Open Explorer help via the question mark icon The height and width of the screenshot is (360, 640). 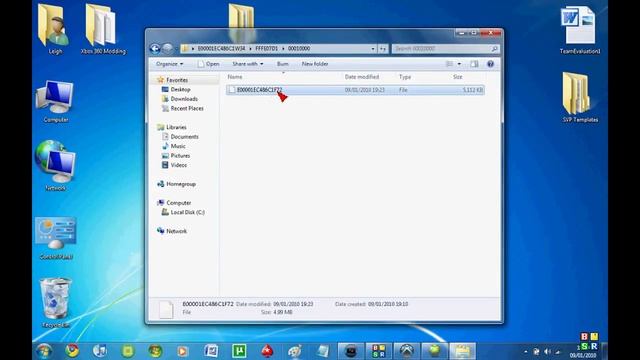(491, 64)
